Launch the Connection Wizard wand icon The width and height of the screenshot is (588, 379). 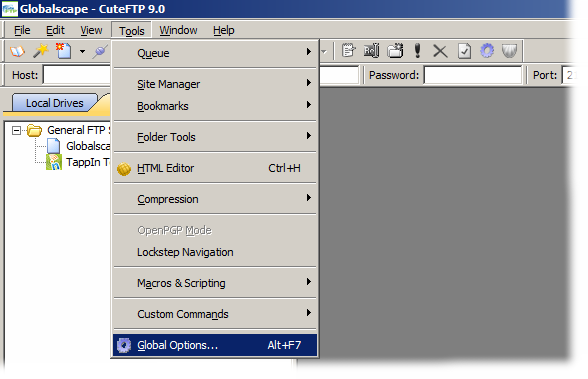40,51
